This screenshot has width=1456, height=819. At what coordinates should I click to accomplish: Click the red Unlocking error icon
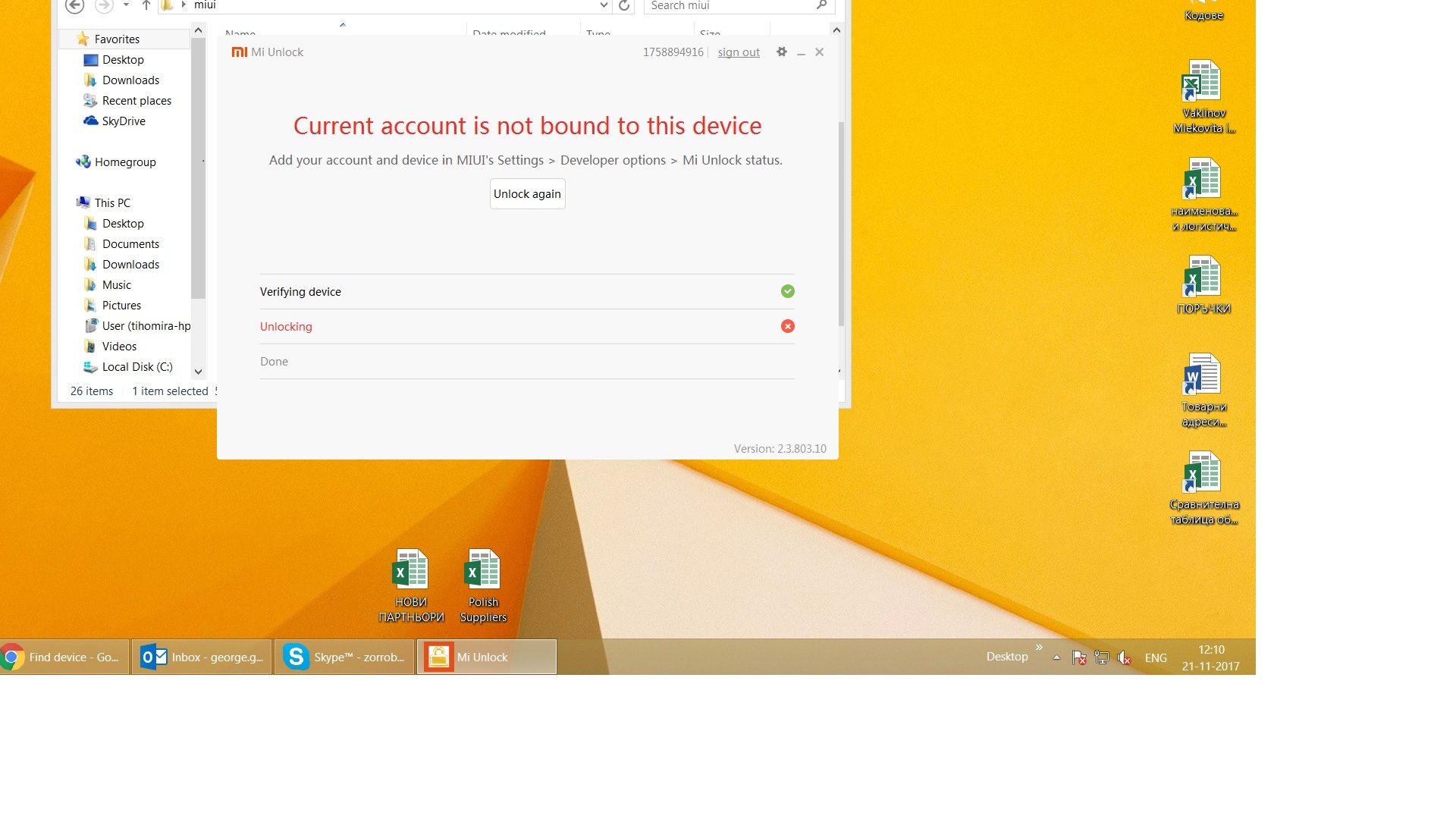(x=788, y=326)
